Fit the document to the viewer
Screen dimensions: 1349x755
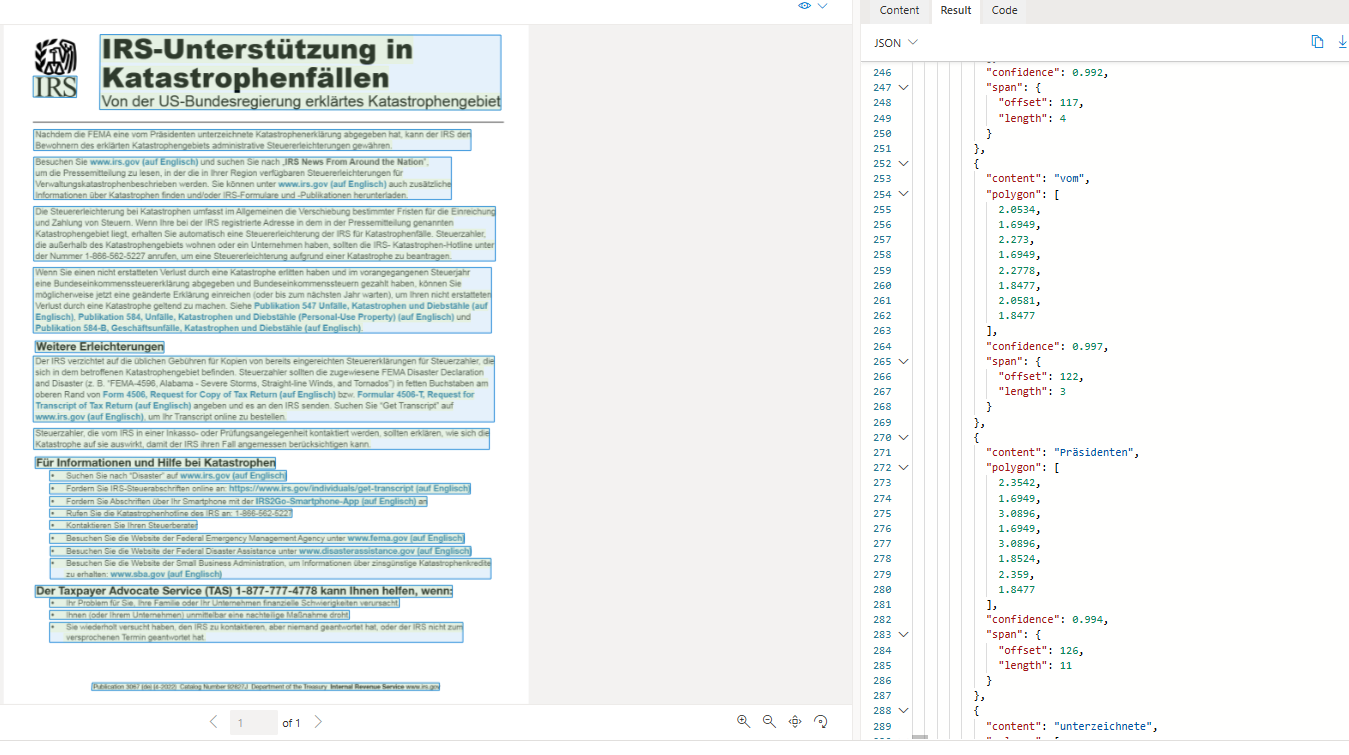(x=796, y=721)
